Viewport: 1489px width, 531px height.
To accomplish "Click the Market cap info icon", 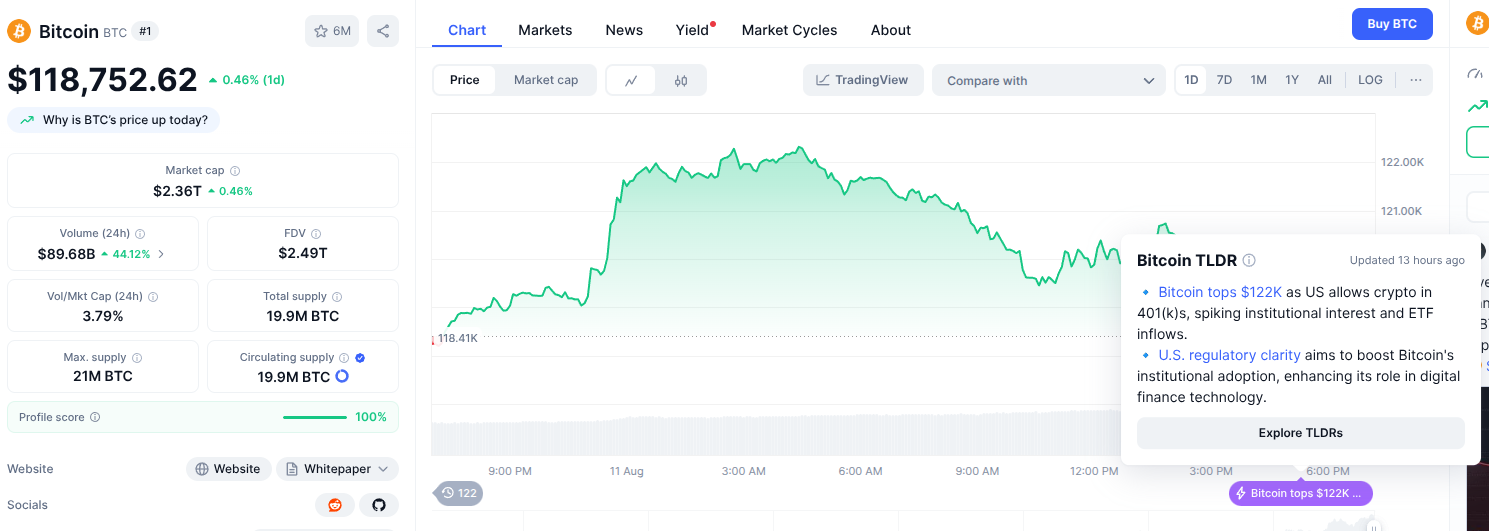I will point(235,171).
